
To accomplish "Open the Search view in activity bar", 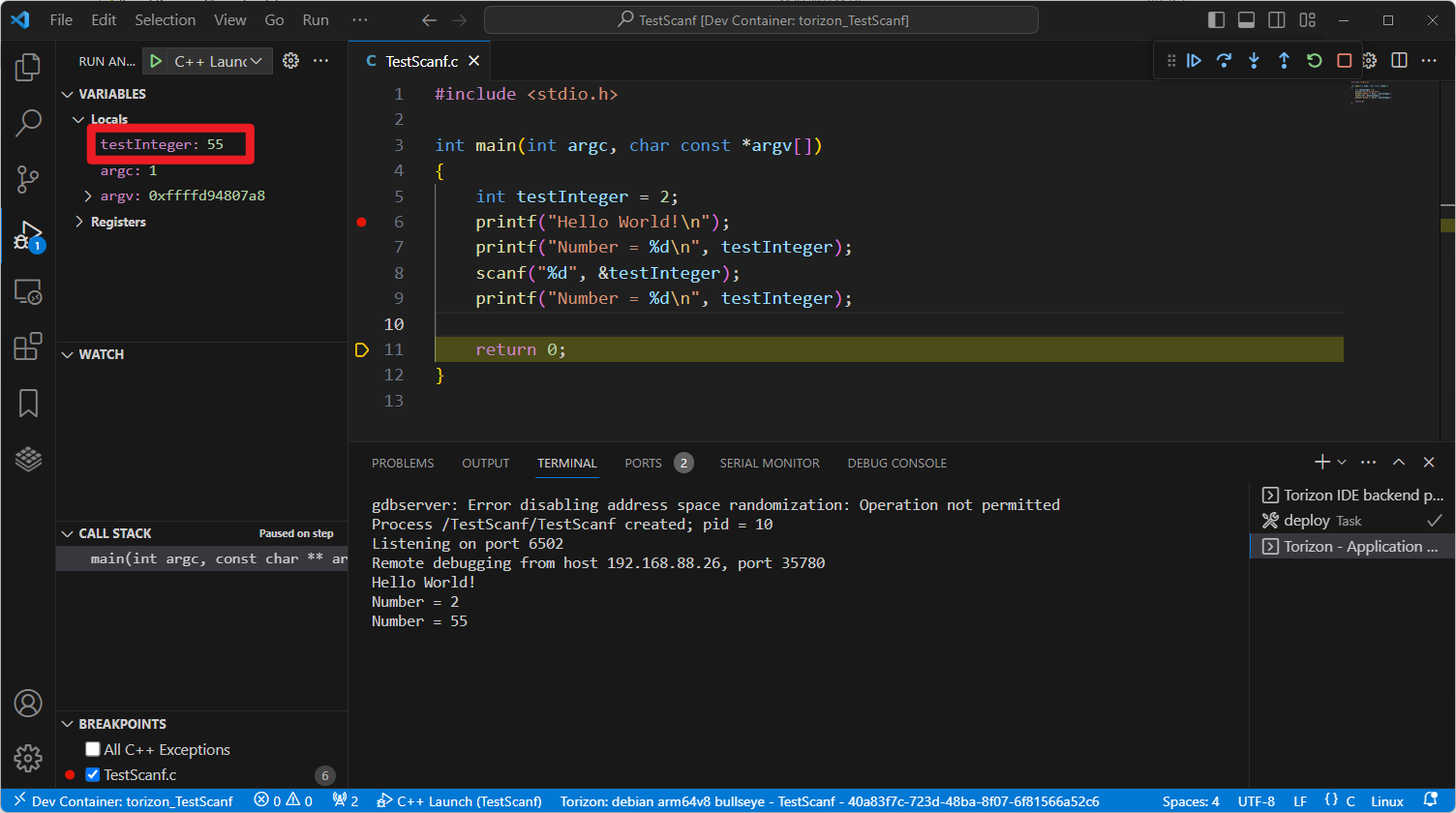I will pos(28,123).
